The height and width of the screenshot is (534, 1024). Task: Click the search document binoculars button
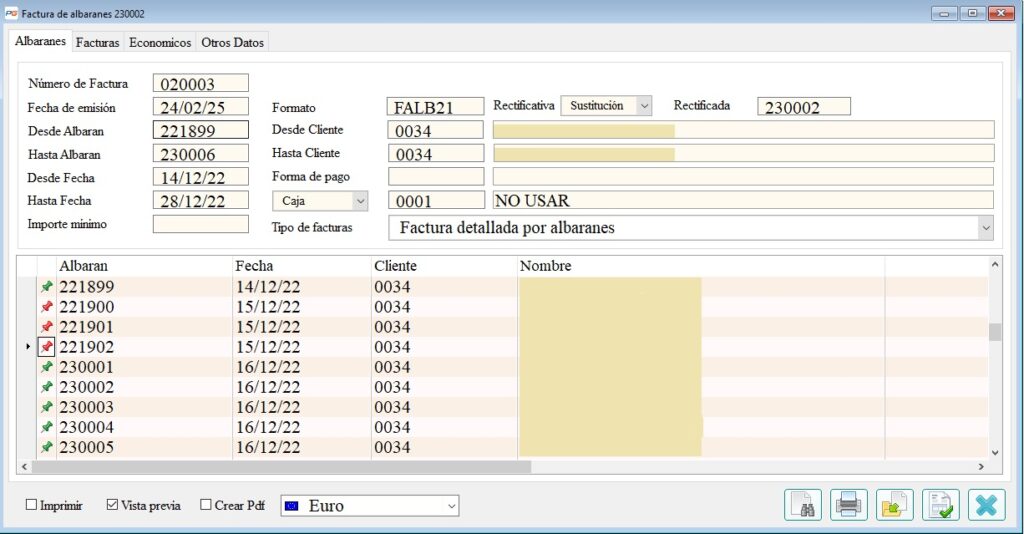click(x=803, y=505)
